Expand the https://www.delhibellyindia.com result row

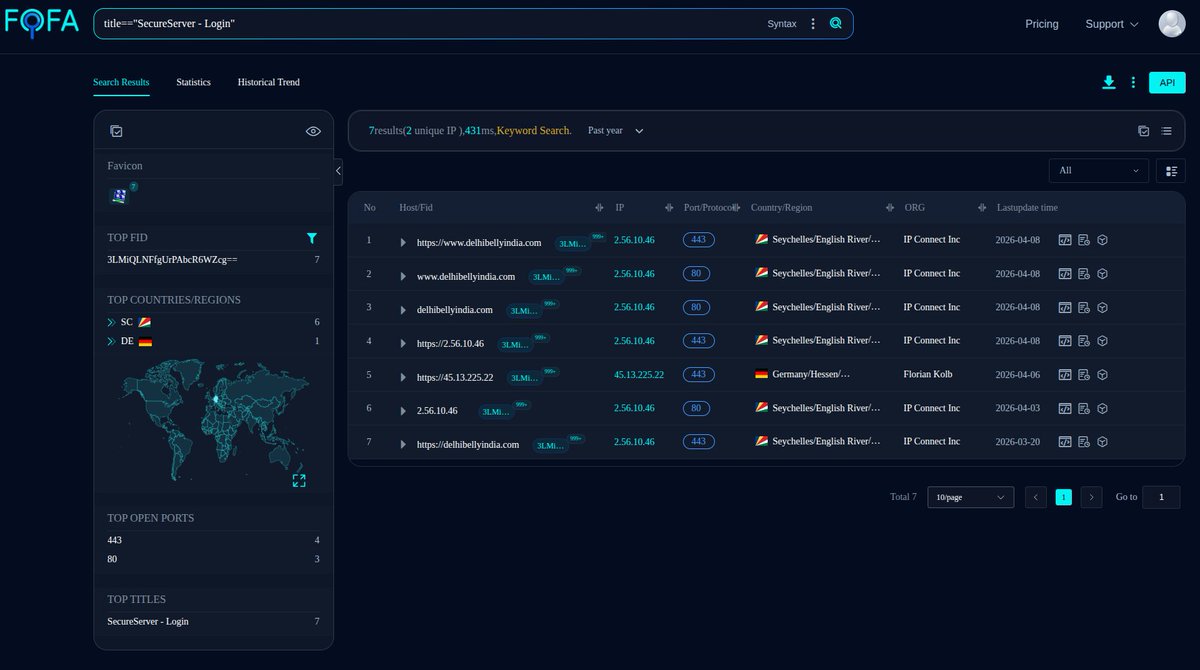(403, 243)
